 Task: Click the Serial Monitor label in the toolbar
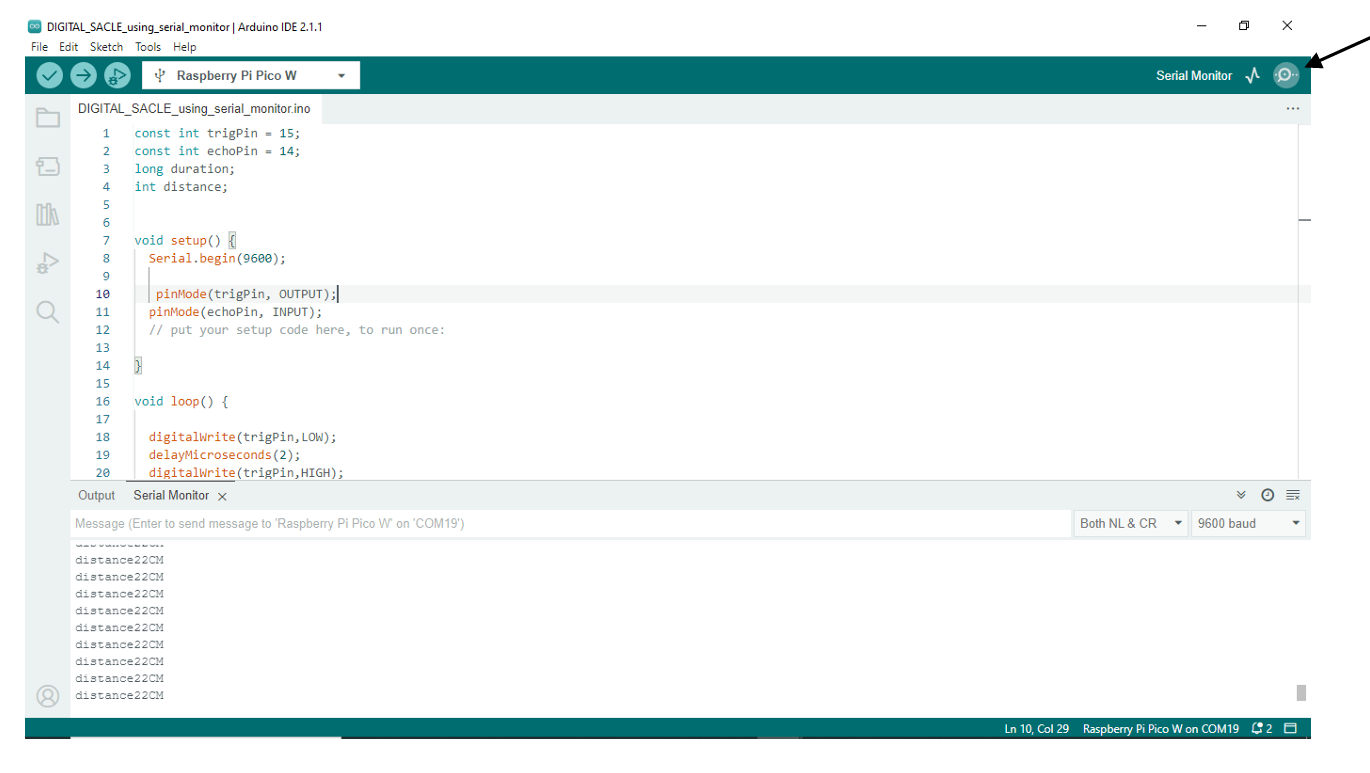(1194, 76)
